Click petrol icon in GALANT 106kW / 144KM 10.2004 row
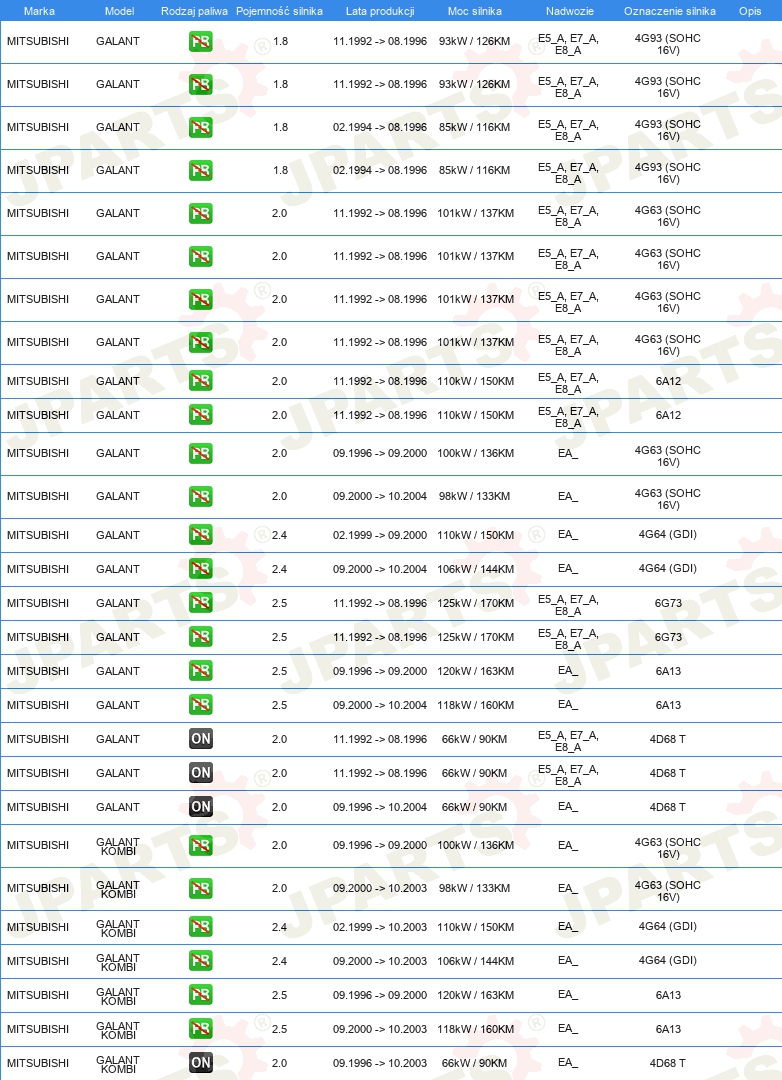The width and height of the screenshot is (782, 1080). pos(200,568)
